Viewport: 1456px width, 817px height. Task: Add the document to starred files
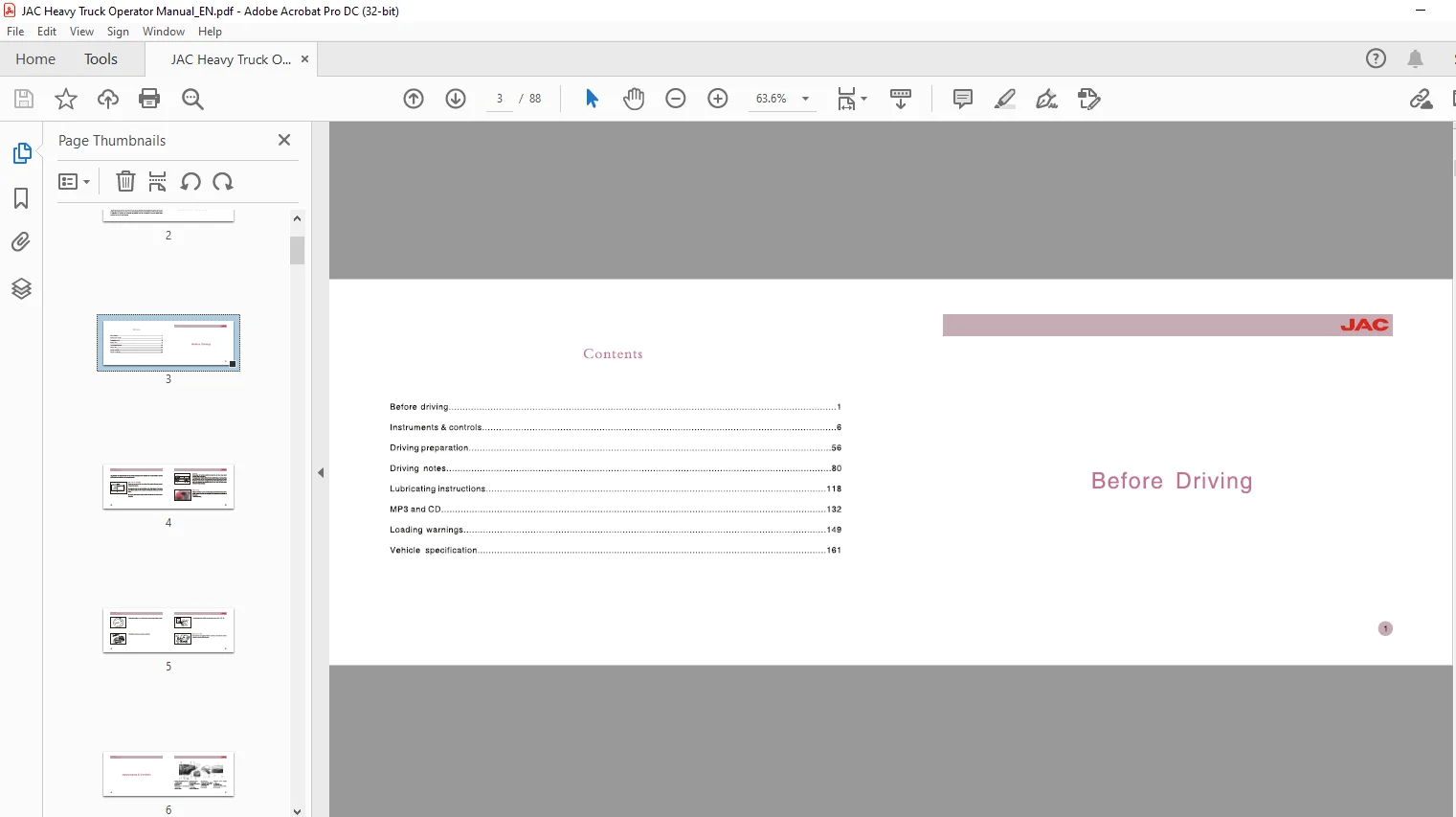coord(66,99)
